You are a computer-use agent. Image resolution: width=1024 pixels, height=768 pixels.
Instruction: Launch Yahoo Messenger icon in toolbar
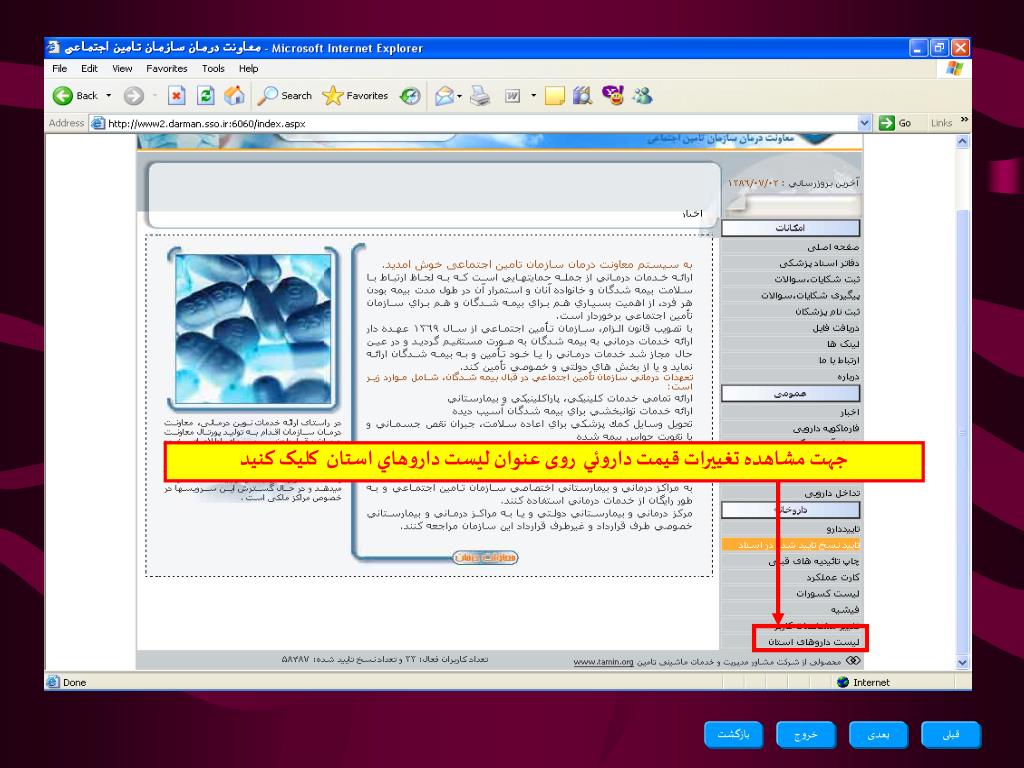(x=613, y=95)
